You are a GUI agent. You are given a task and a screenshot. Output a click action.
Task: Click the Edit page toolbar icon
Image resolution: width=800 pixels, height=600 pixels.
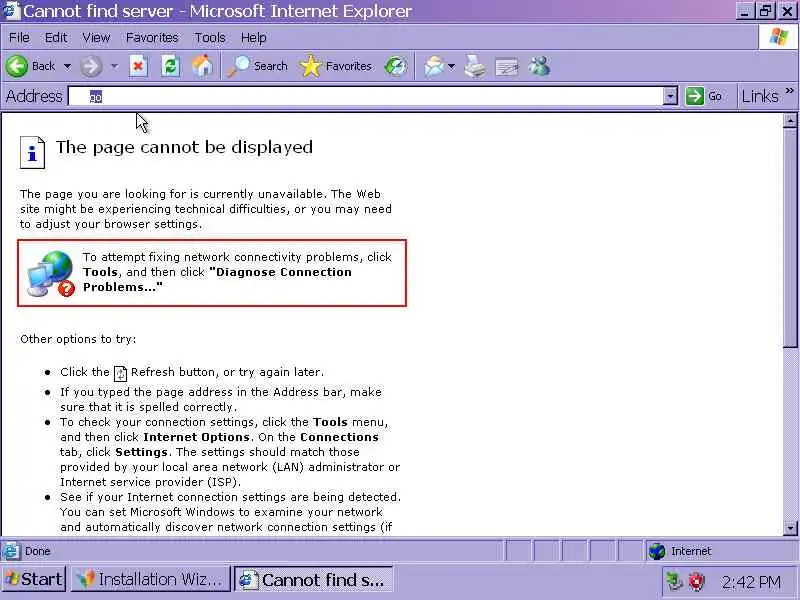507,66
